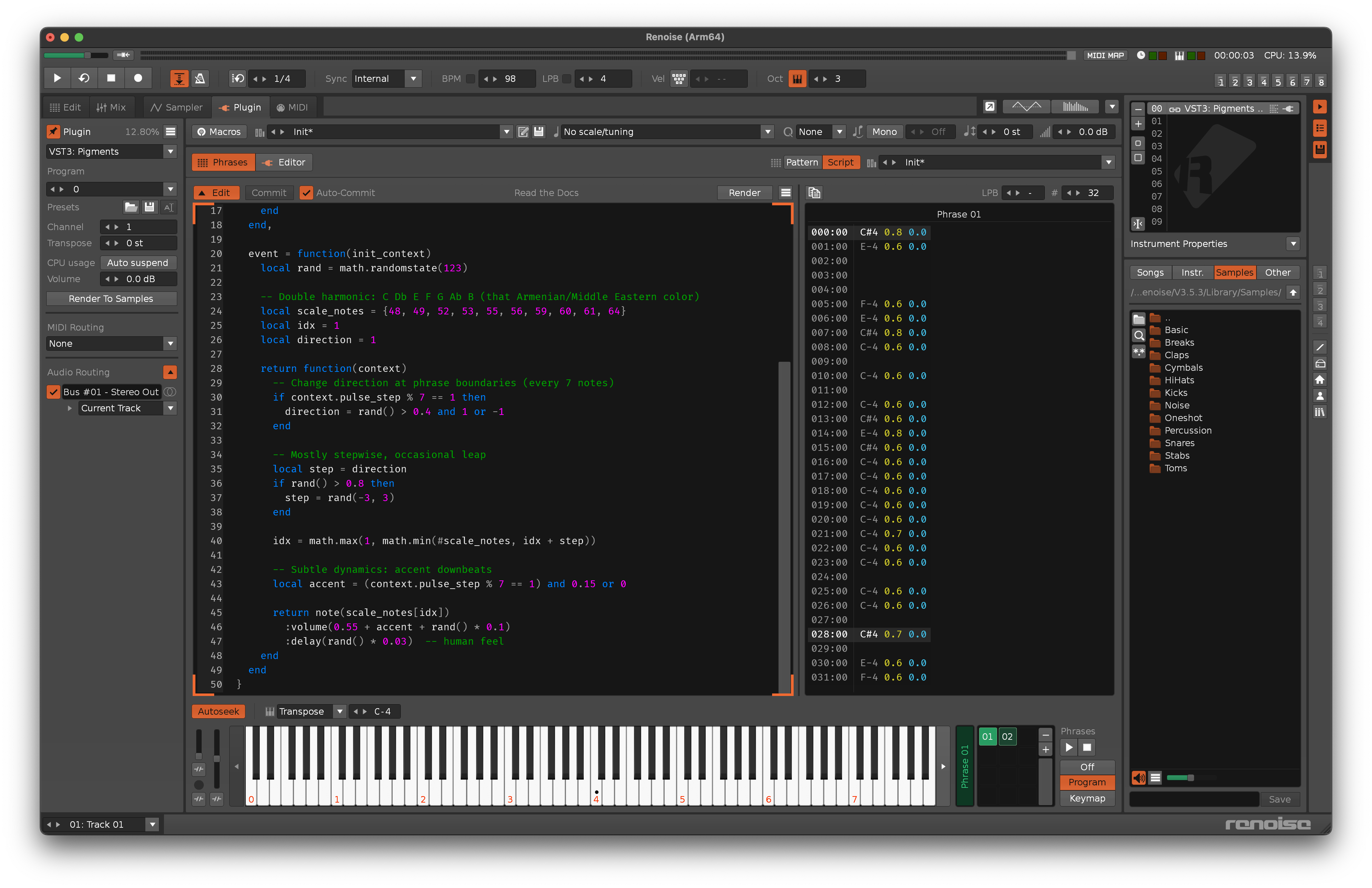Open the Kicks sample folder
The height and width of the screenshot is (888, 1372).
coord(1175,393)
